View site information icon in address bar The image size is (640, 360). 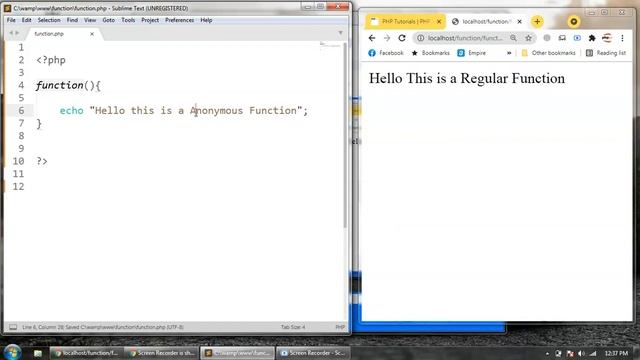420,38
